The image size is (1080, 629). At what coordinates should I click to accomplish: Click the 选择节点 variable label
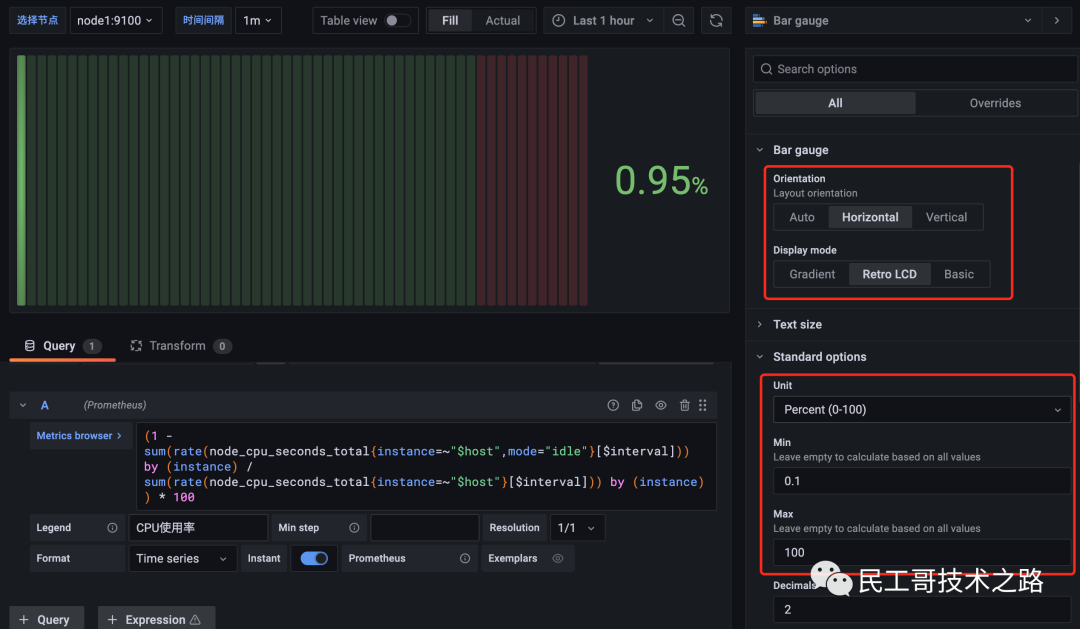[x=37, y=21]
